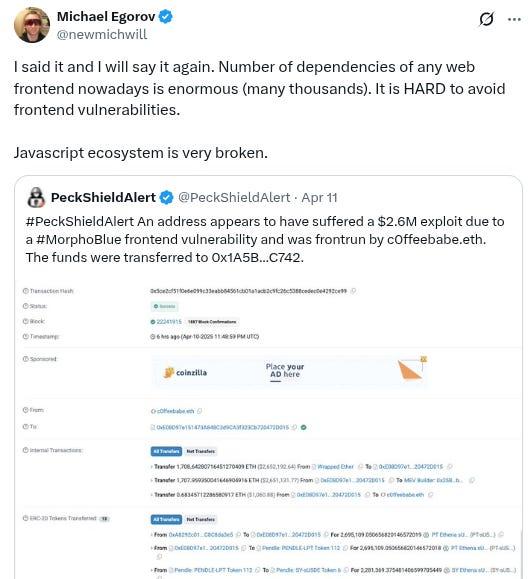Image resolution: width=528 pixels, height=579 pixels.
Task: Click PeckShieldAlert's verified badge
Action: 167,198
